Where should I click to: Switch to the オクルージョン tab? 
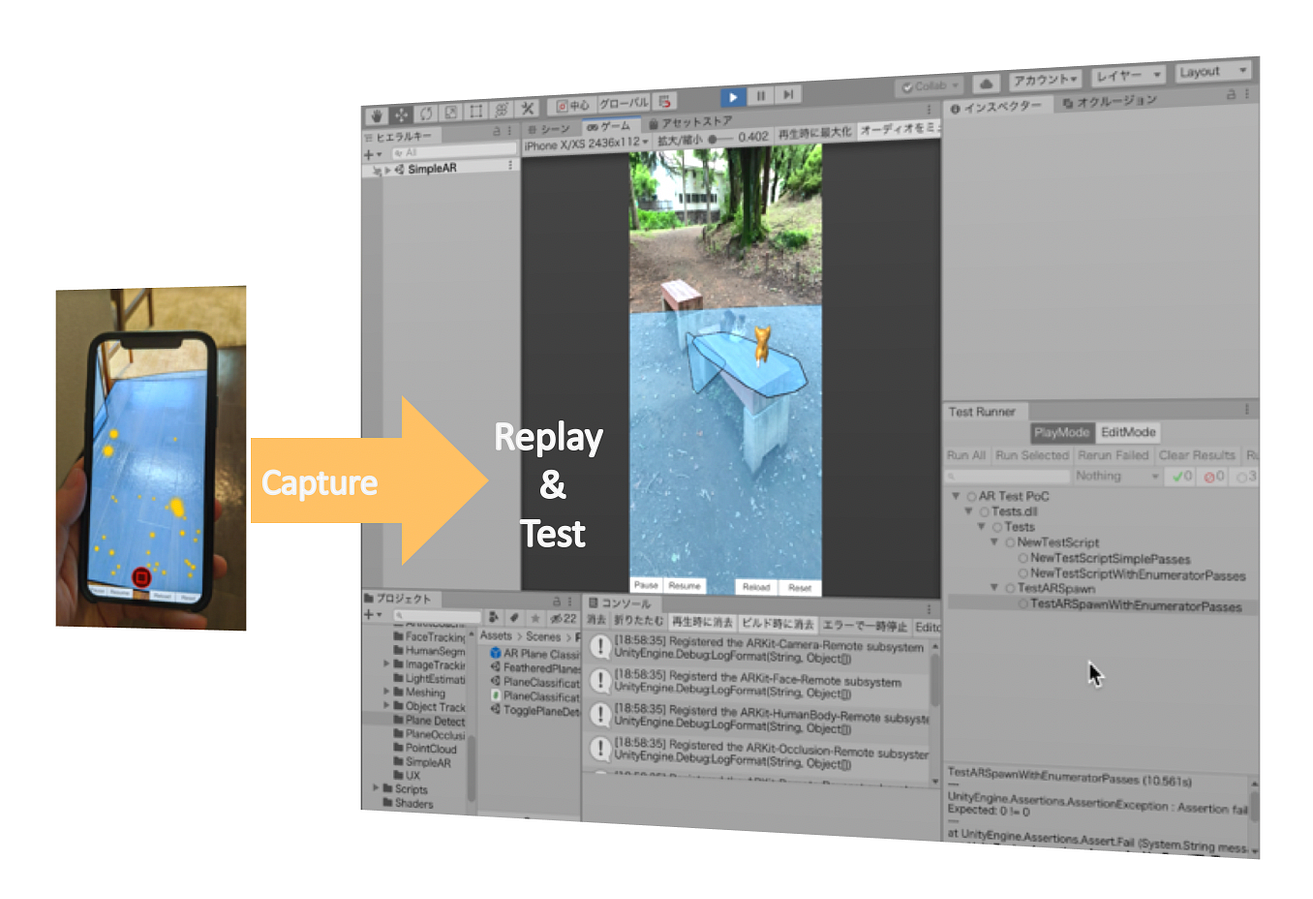1110,101
